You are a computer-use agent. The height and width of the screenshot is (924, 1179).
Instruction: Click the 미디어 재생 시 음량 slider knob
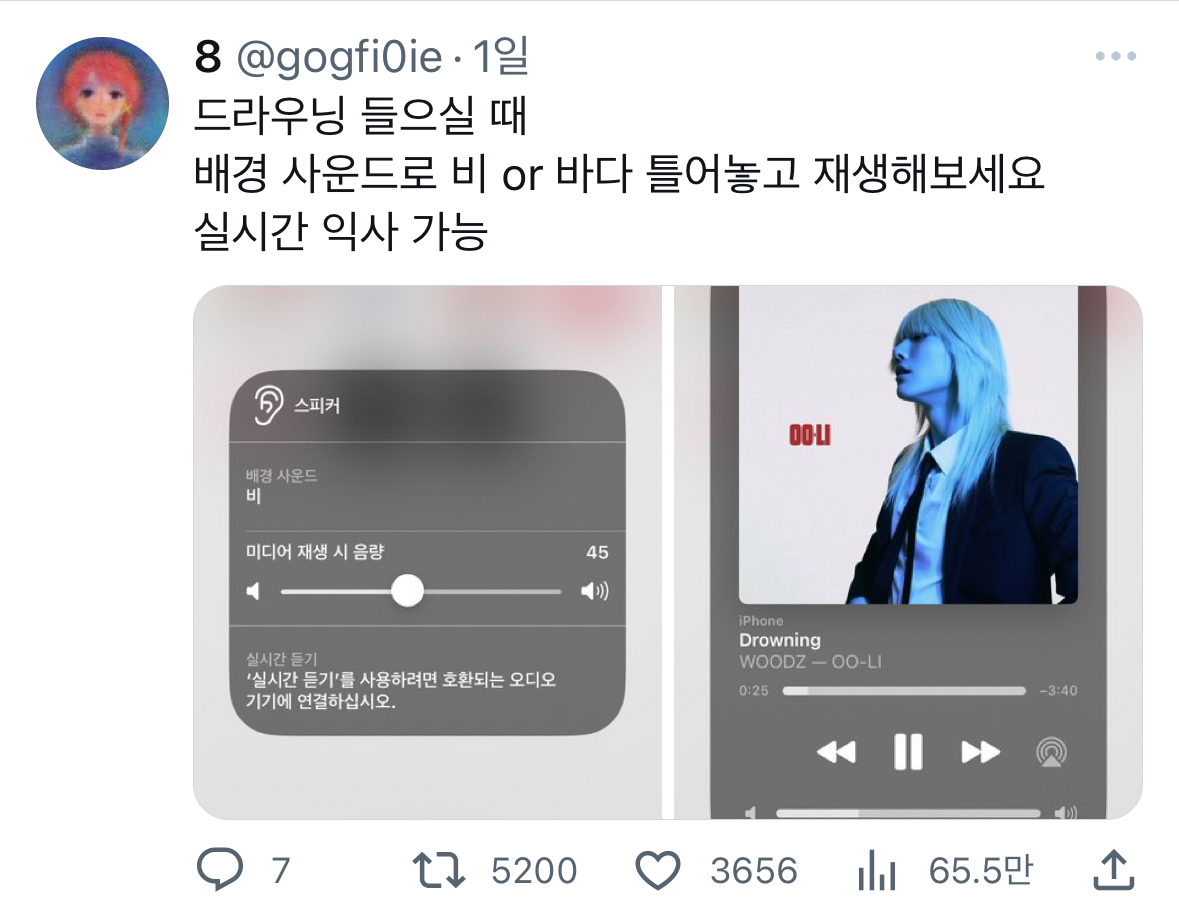tap(408, 591)
